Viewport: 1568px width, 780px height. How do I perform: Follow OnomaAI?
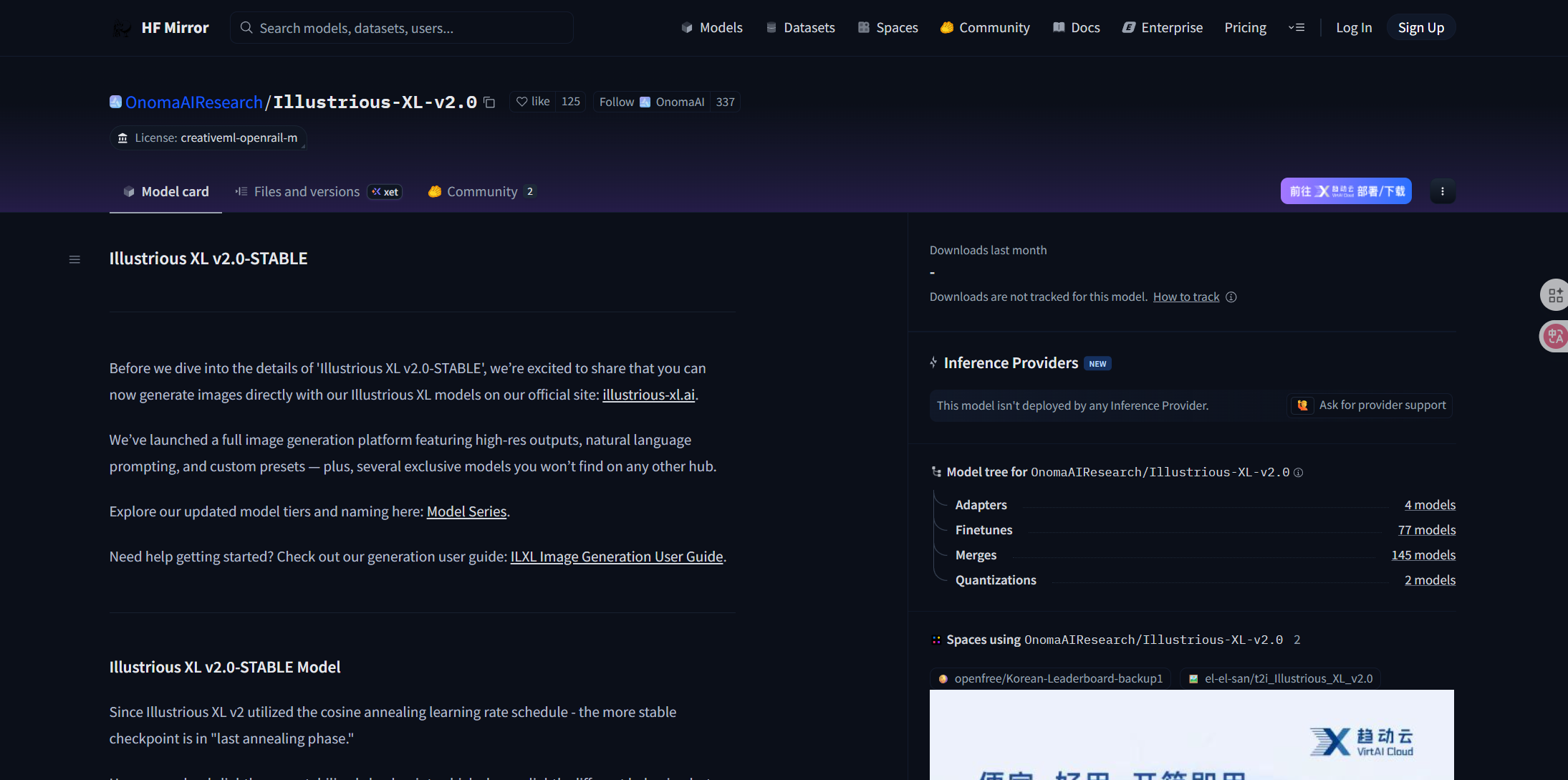click(652, 102)
